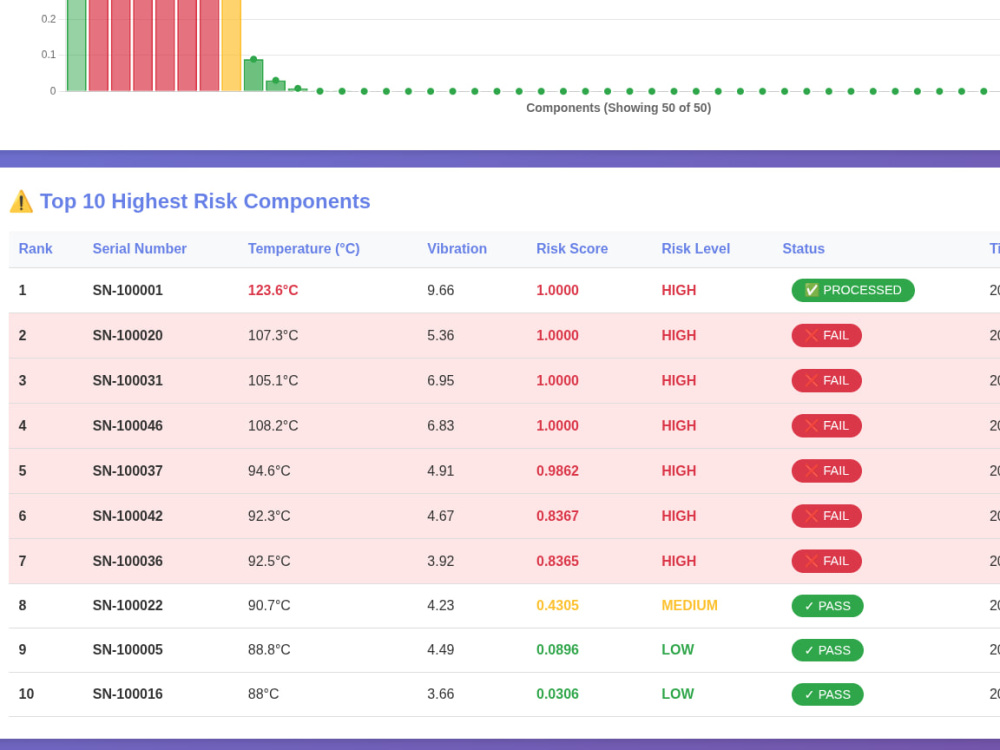Image resolution: width=1000 pixels, height=750 pixels.
Task: Click the Top 10 Highest Risk Components heading
Action: pyautogui.click(x=205, y=202)
